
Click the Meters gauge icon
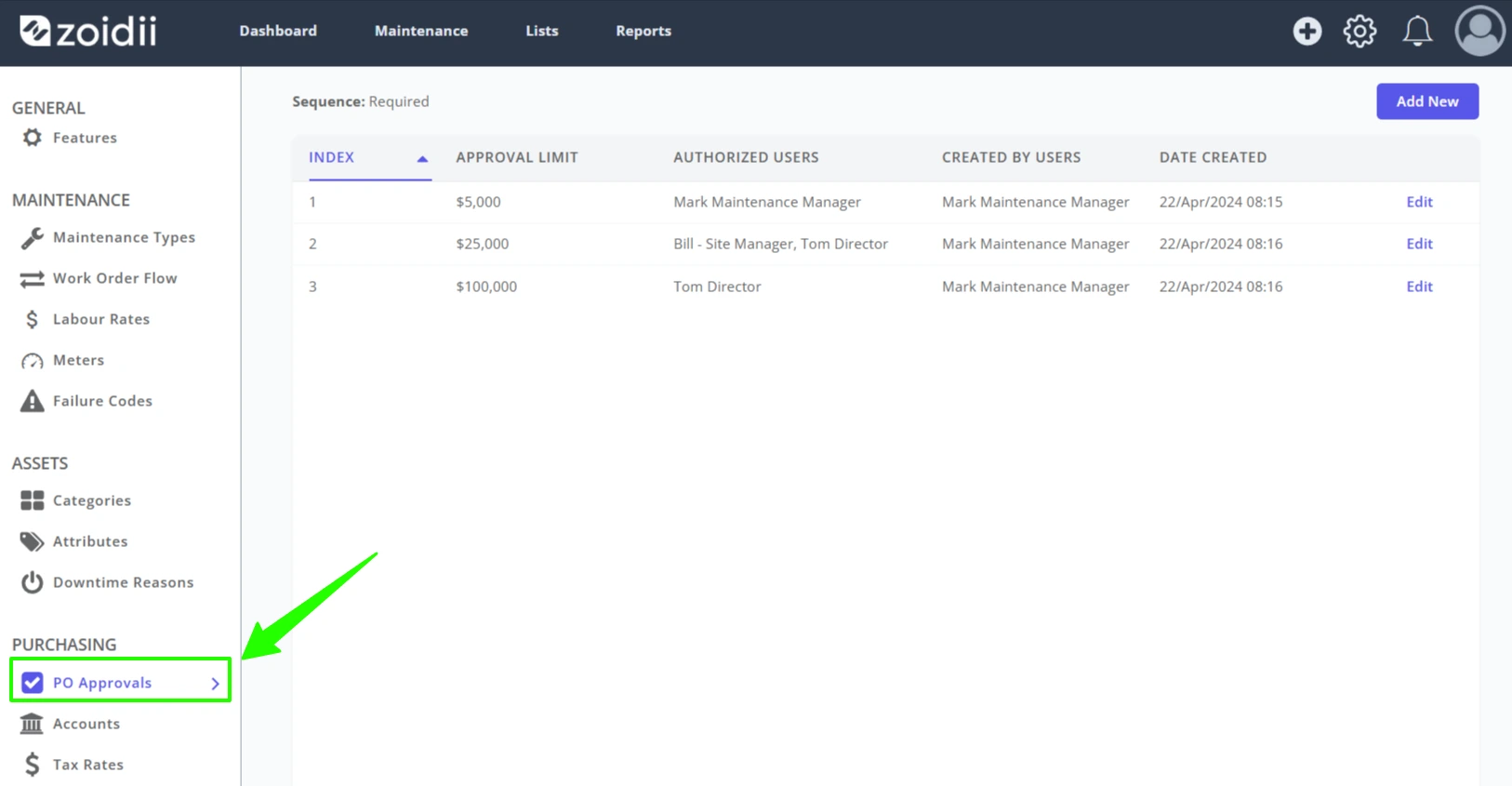tap(33, 360)
